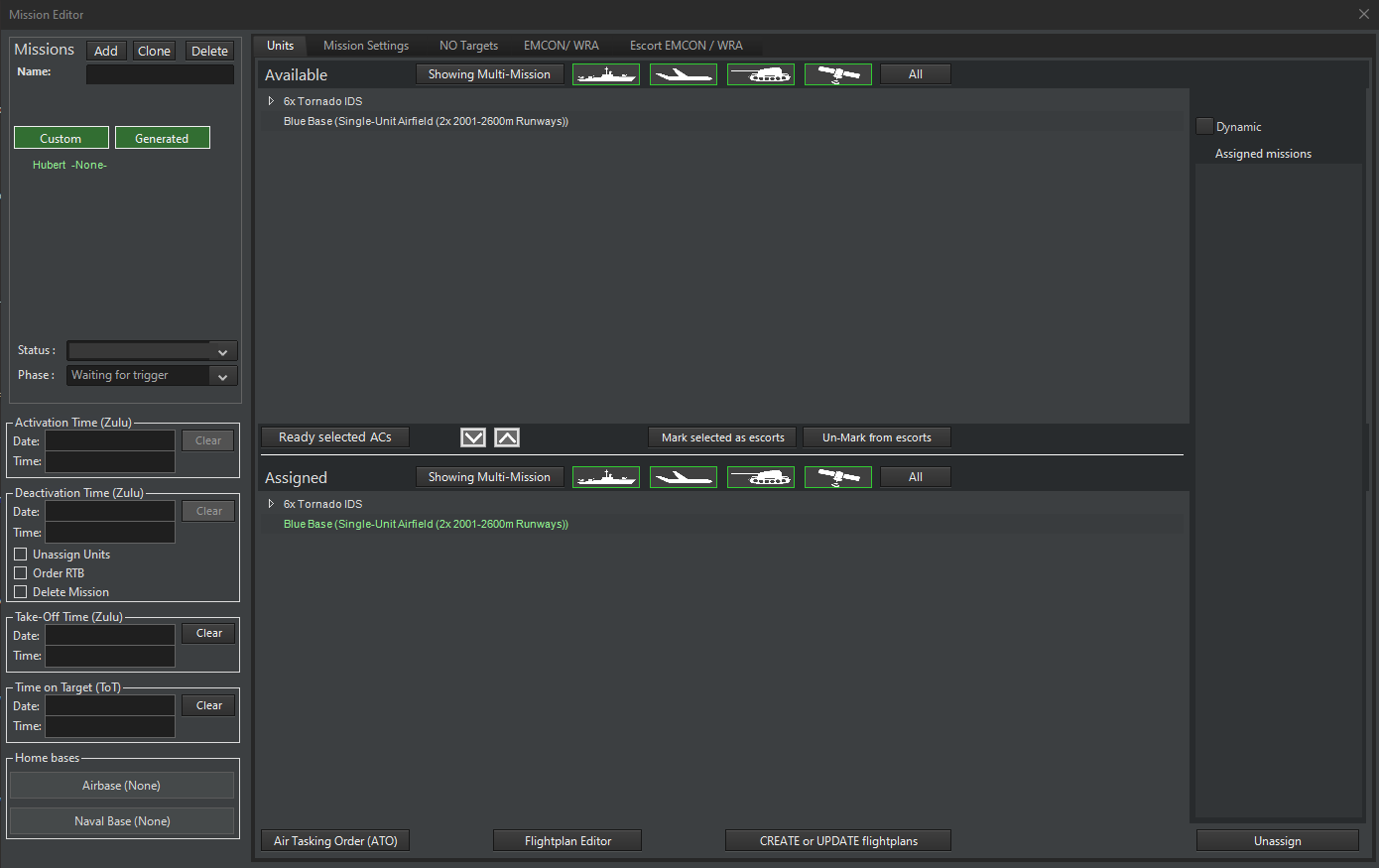
Task: Select Blue Base in Assigned list
Action: [x=426, y=524]
